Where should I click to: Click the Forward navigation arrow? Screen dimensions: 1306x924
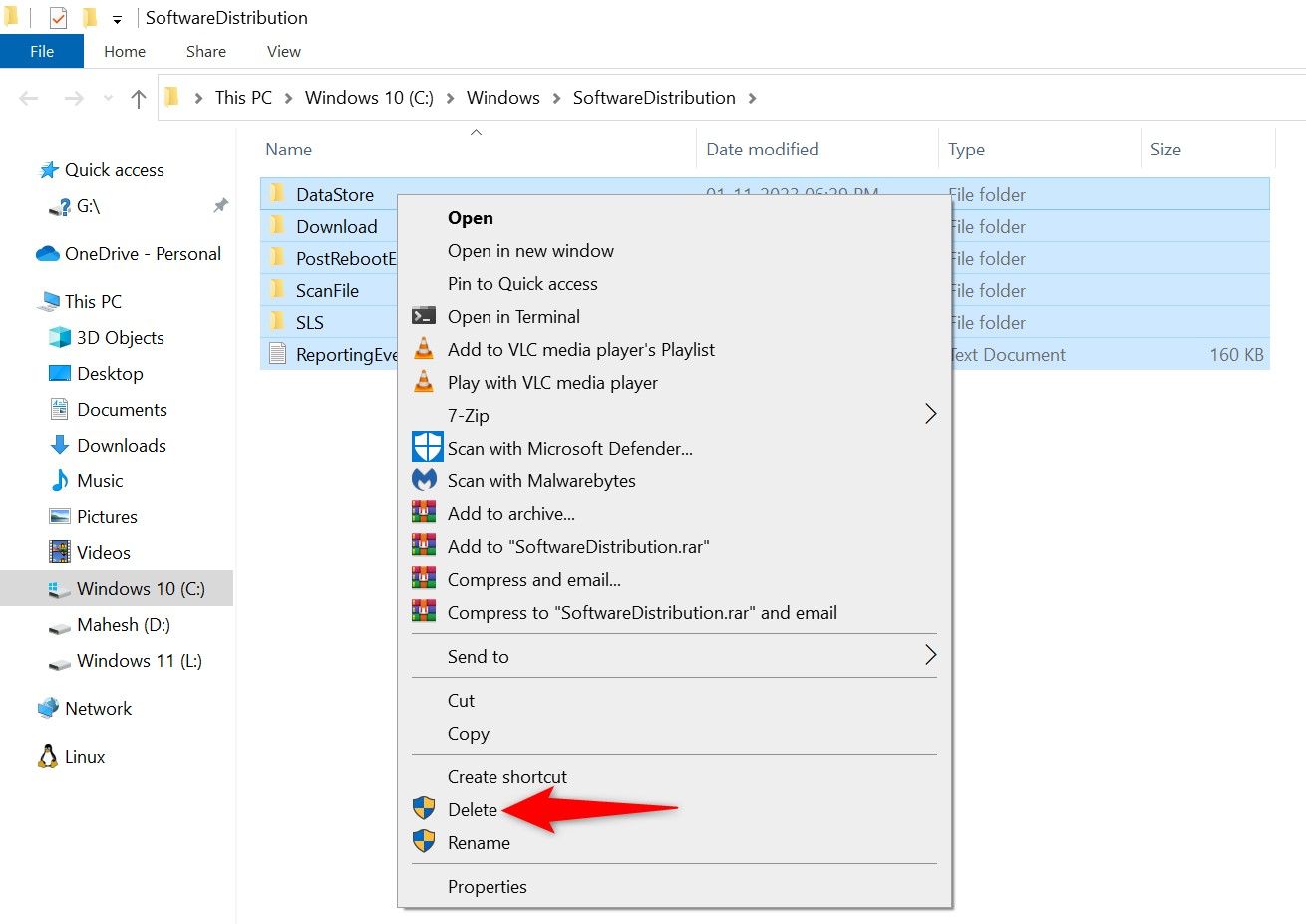74,98
